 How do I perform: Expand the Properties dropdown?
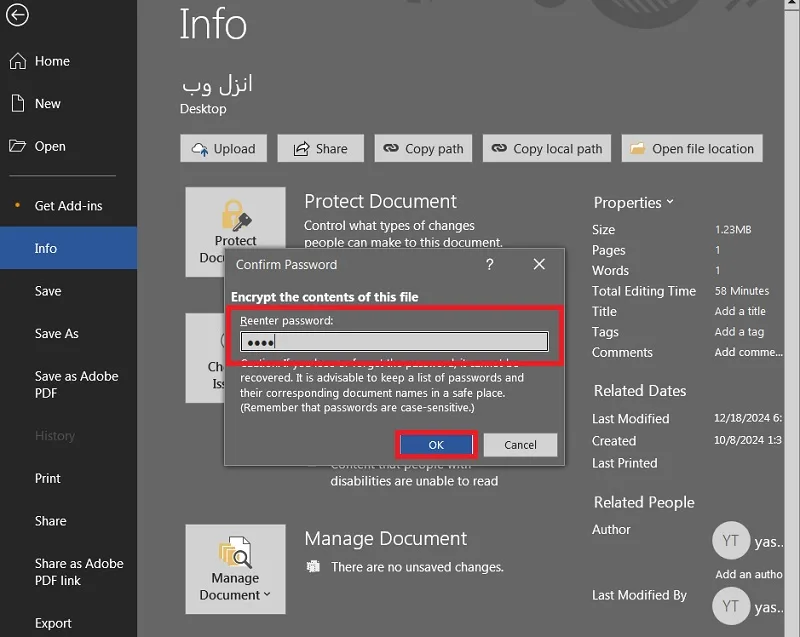(633, 202)
